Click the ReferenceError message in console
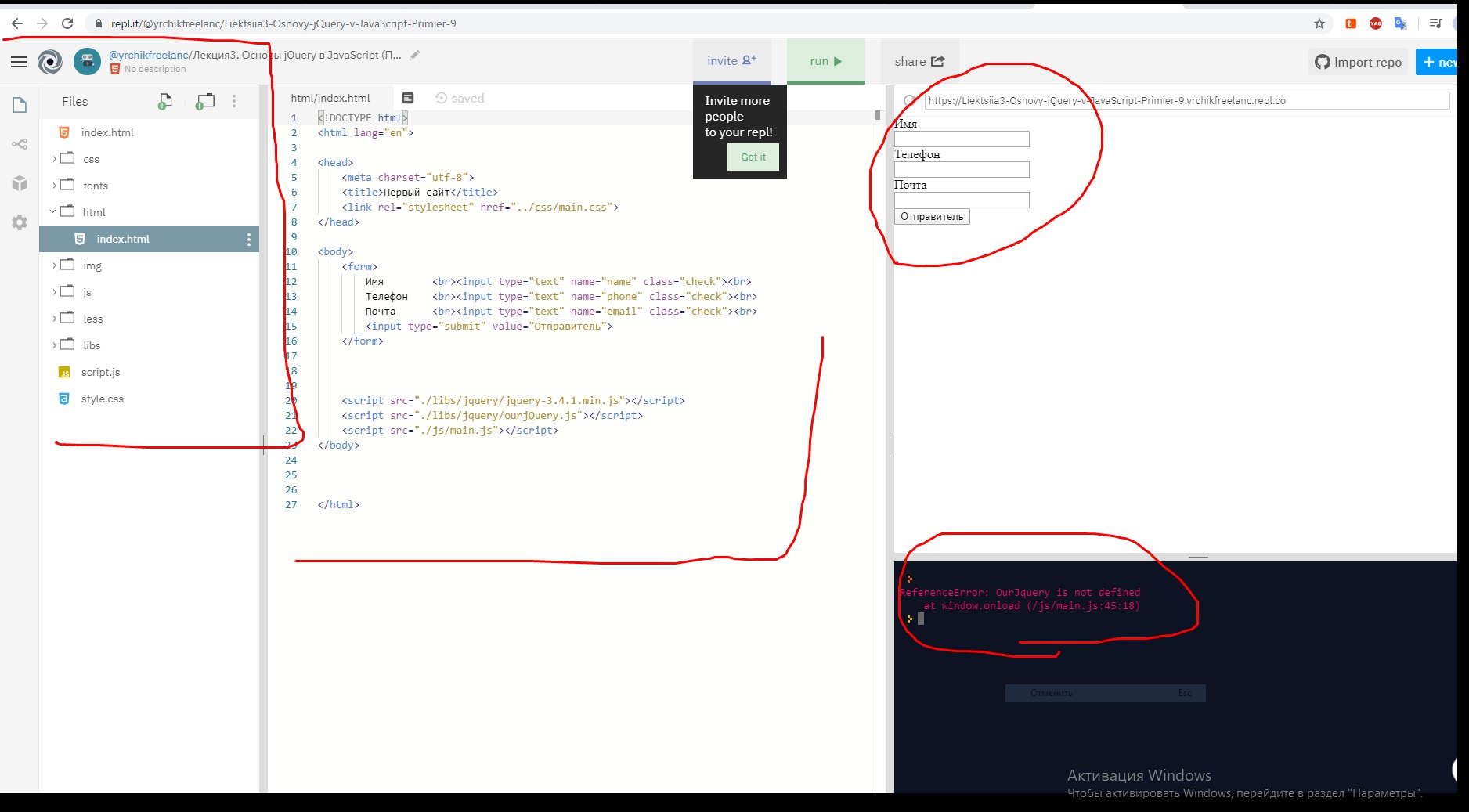 1020,599
